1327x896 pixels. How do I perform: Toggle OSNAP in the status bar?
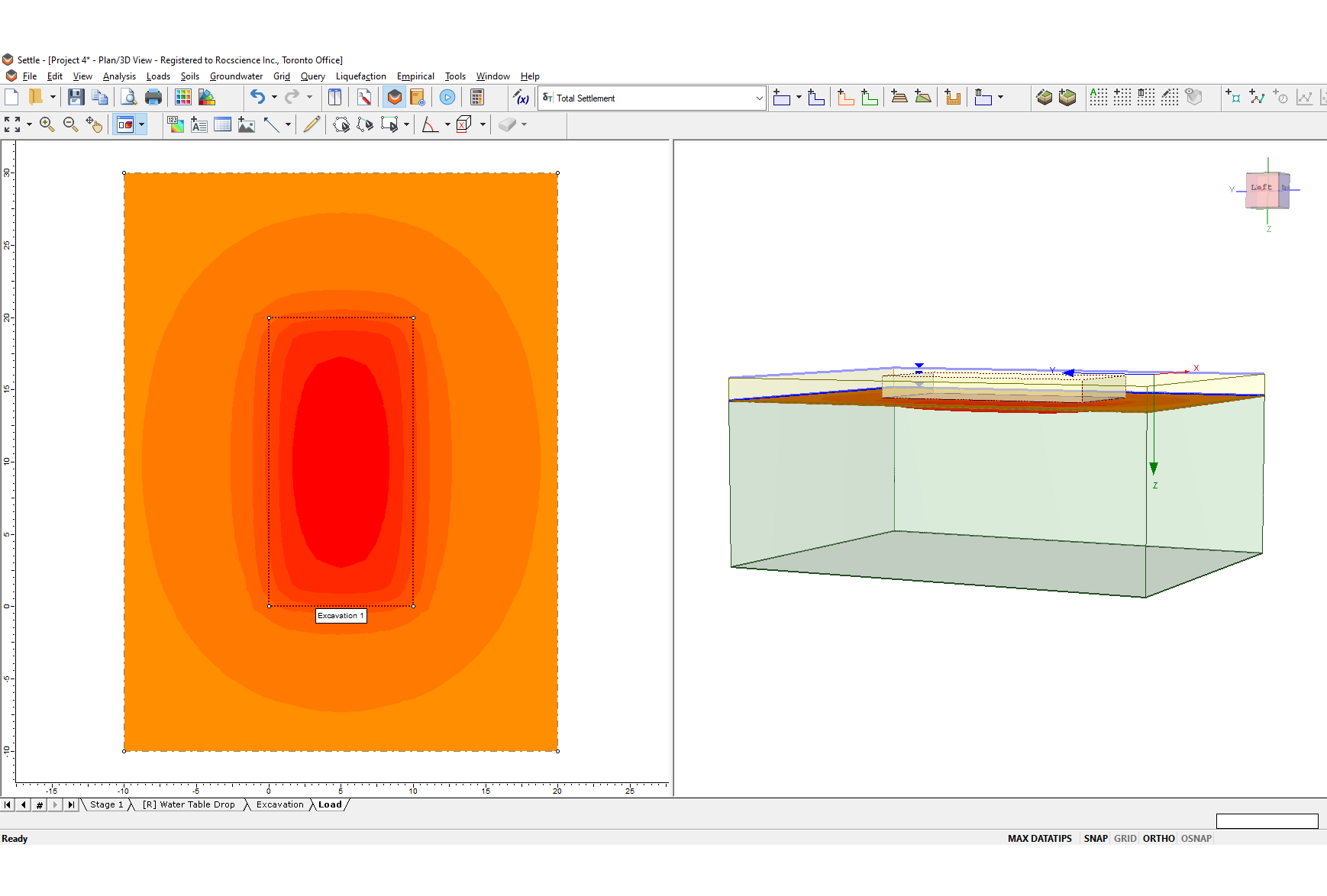point(1196,838)
